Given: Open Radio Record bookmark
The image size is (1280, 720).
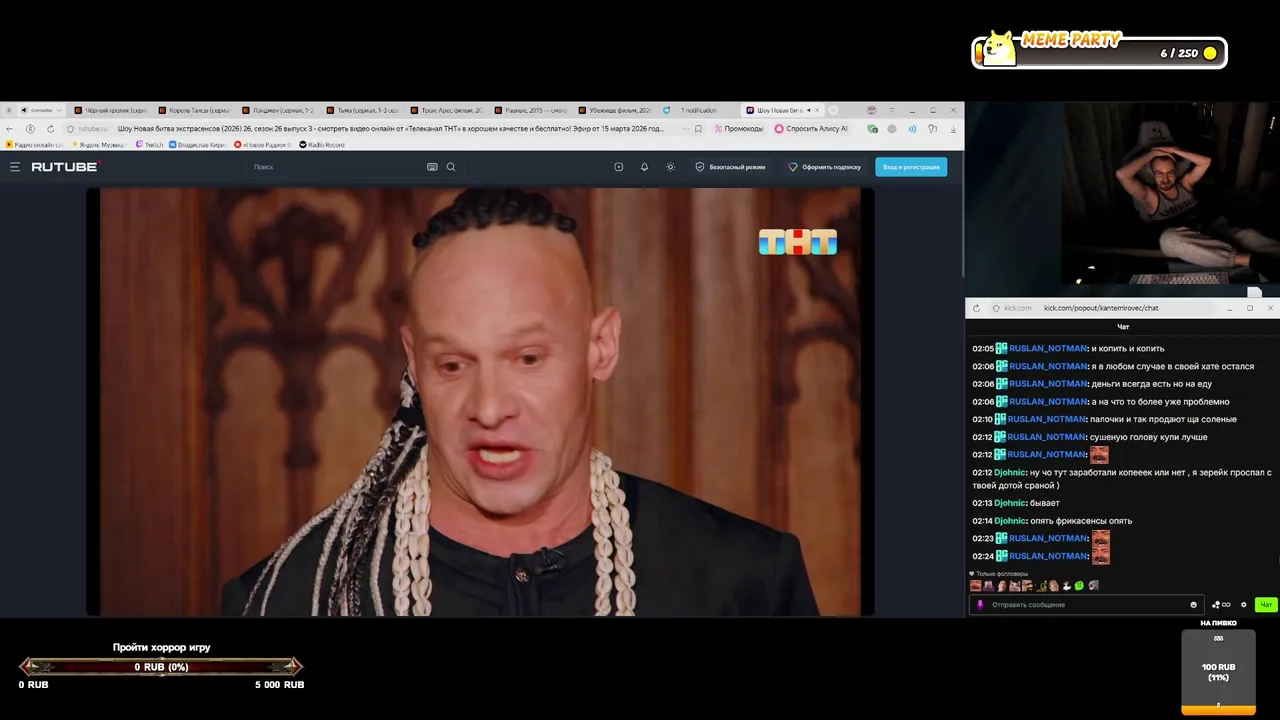Looking at the screenshot, I should pyautogui.click(x=321, y=145).
